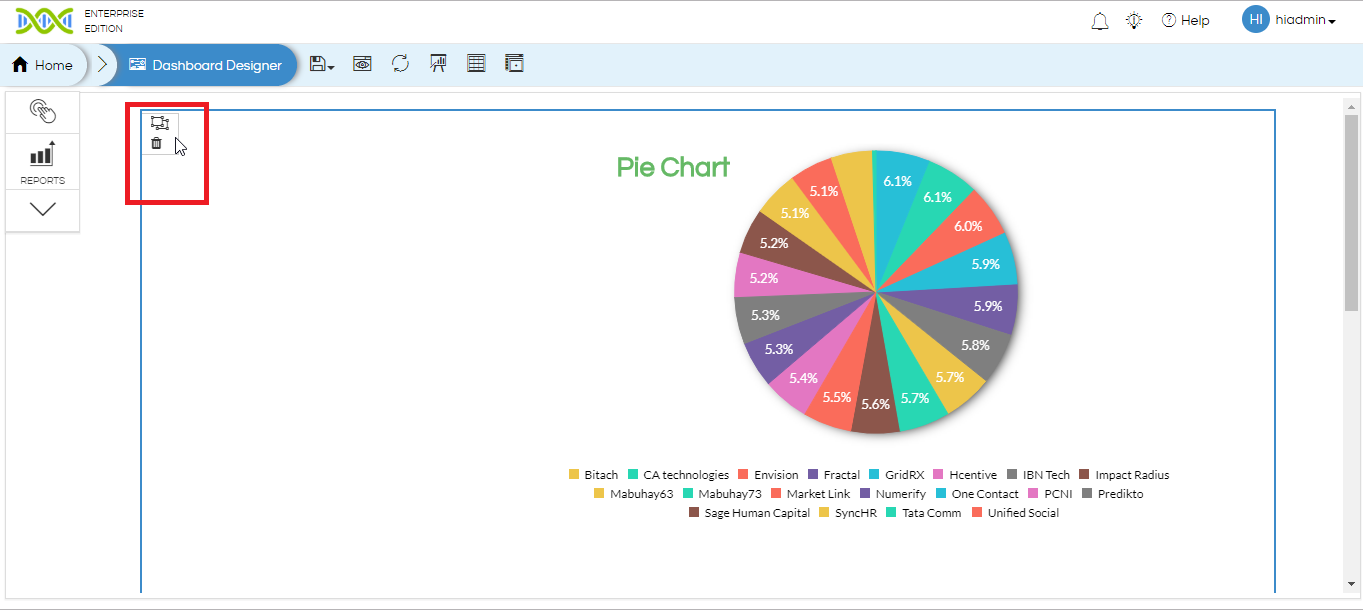This screenshot has width=1363, height=611.
Task: Open the Save dropdown in toolbar
Action: [322, 64]
